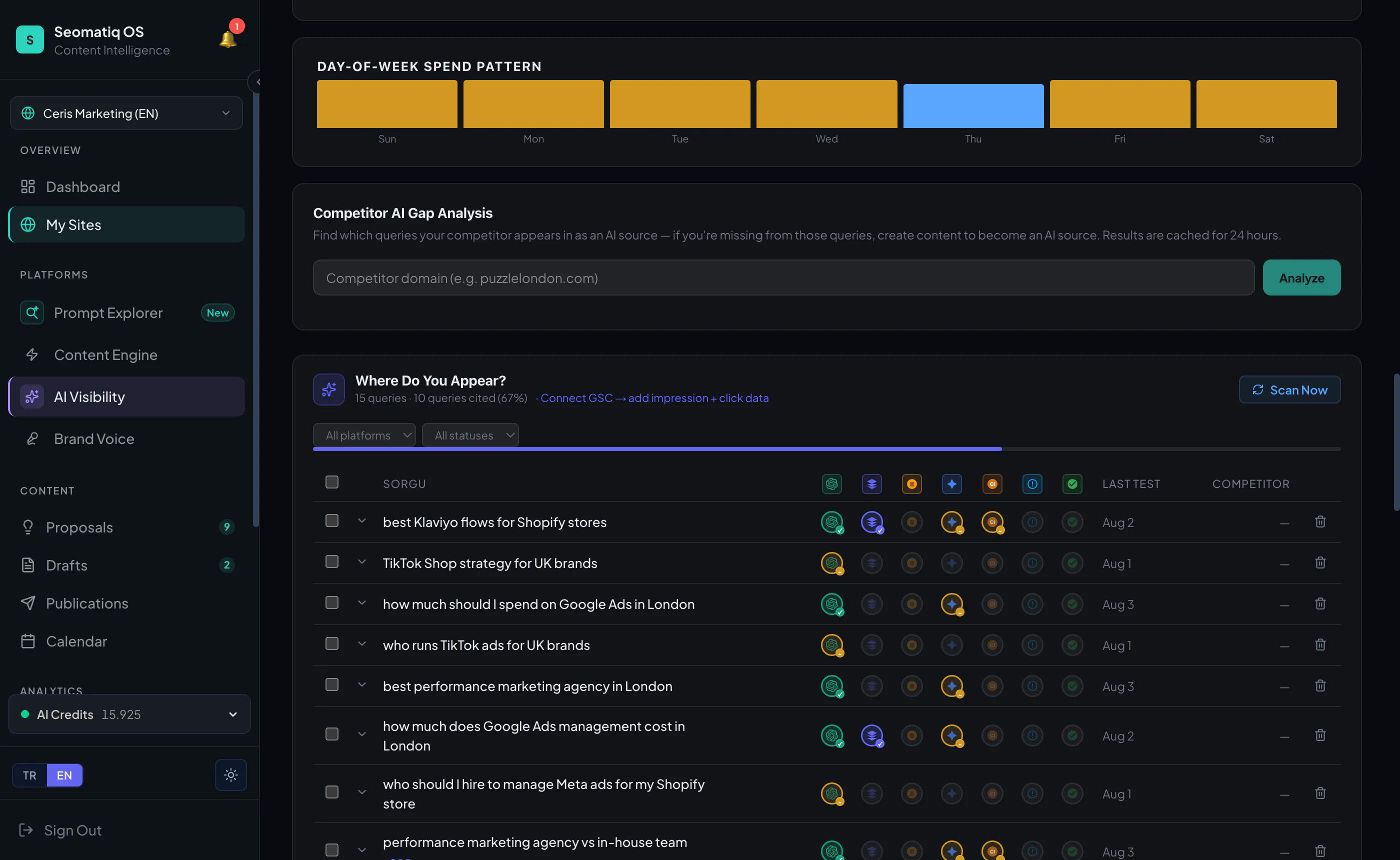Open the All statuses filter dropdown
This screenshot has width=1400, height=860.
(470, 435)
